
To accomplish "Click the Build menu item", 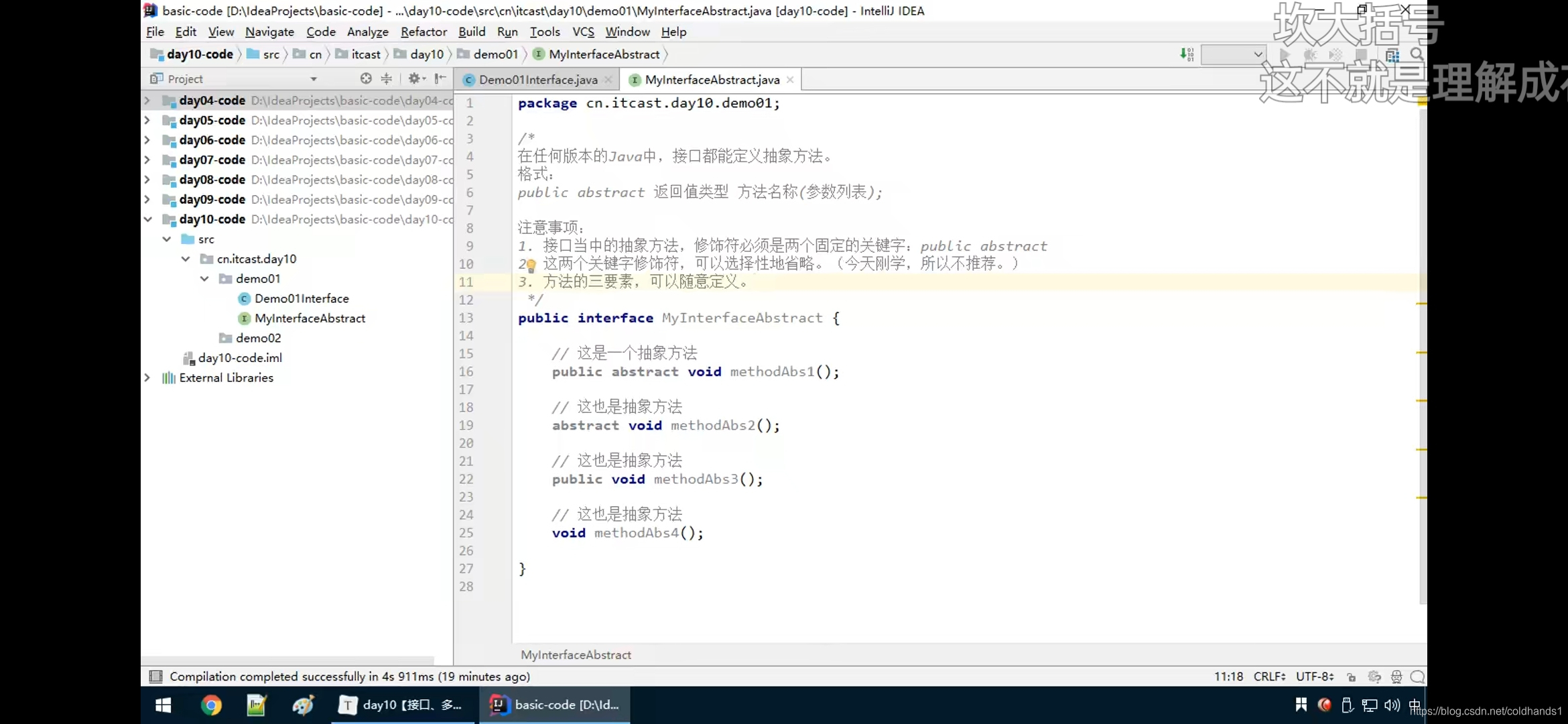I will 471,31.
